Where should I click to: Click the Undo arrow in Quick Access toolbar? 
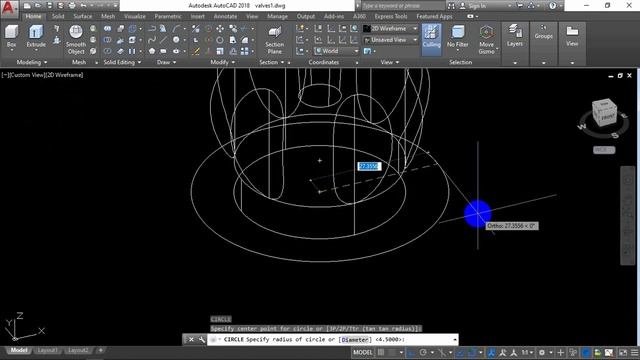(x=84, y=6)
